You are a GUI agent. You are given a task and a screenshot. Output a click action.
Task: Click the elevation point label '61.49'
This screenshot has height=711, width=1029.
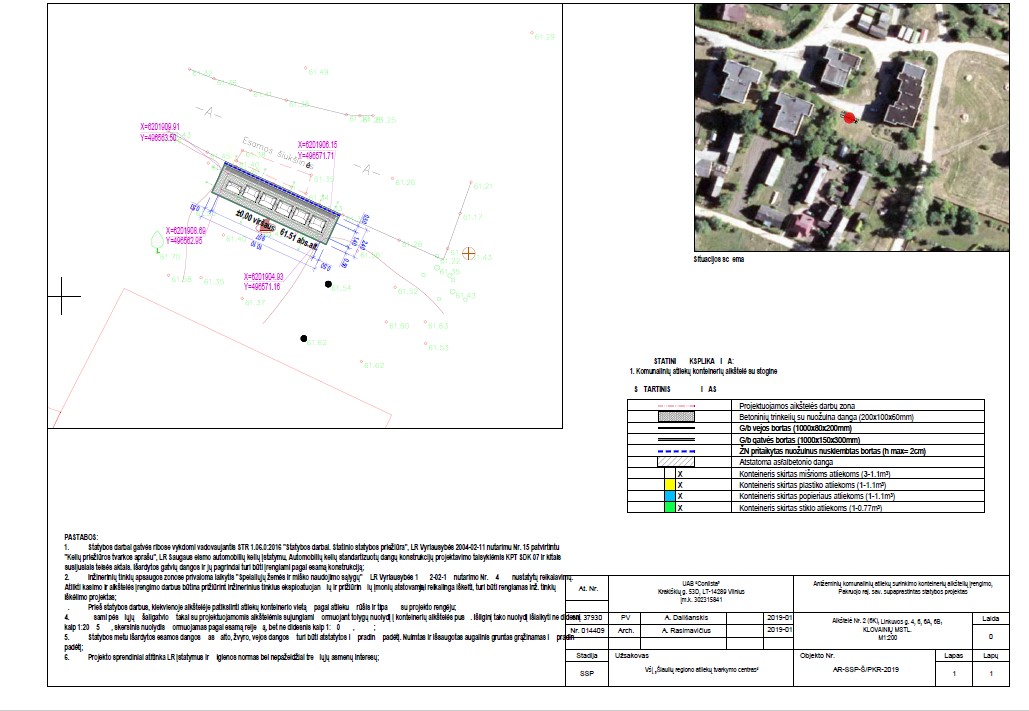[x=318, y=72]
